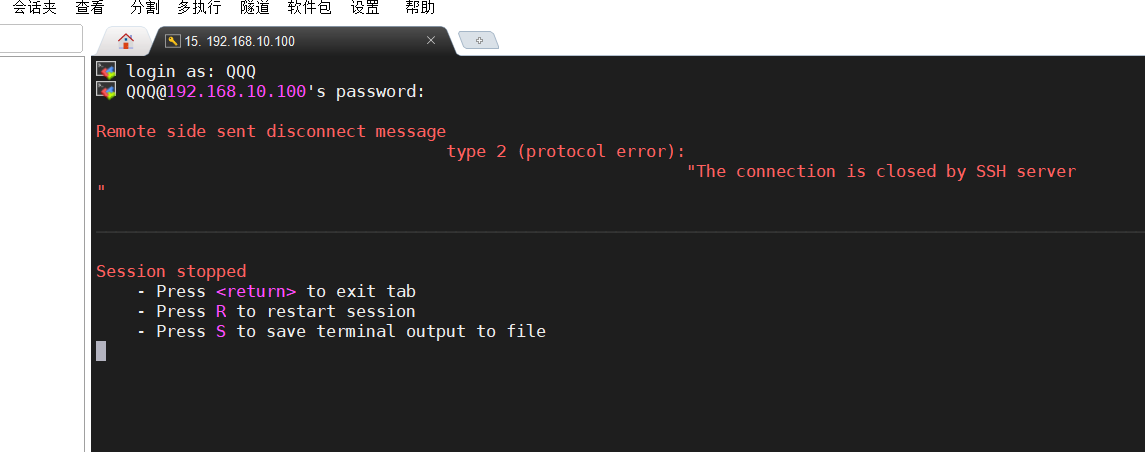Open the 设置 menu
The width and height of the screenshot is (1145, 452).
coord(365,8)
